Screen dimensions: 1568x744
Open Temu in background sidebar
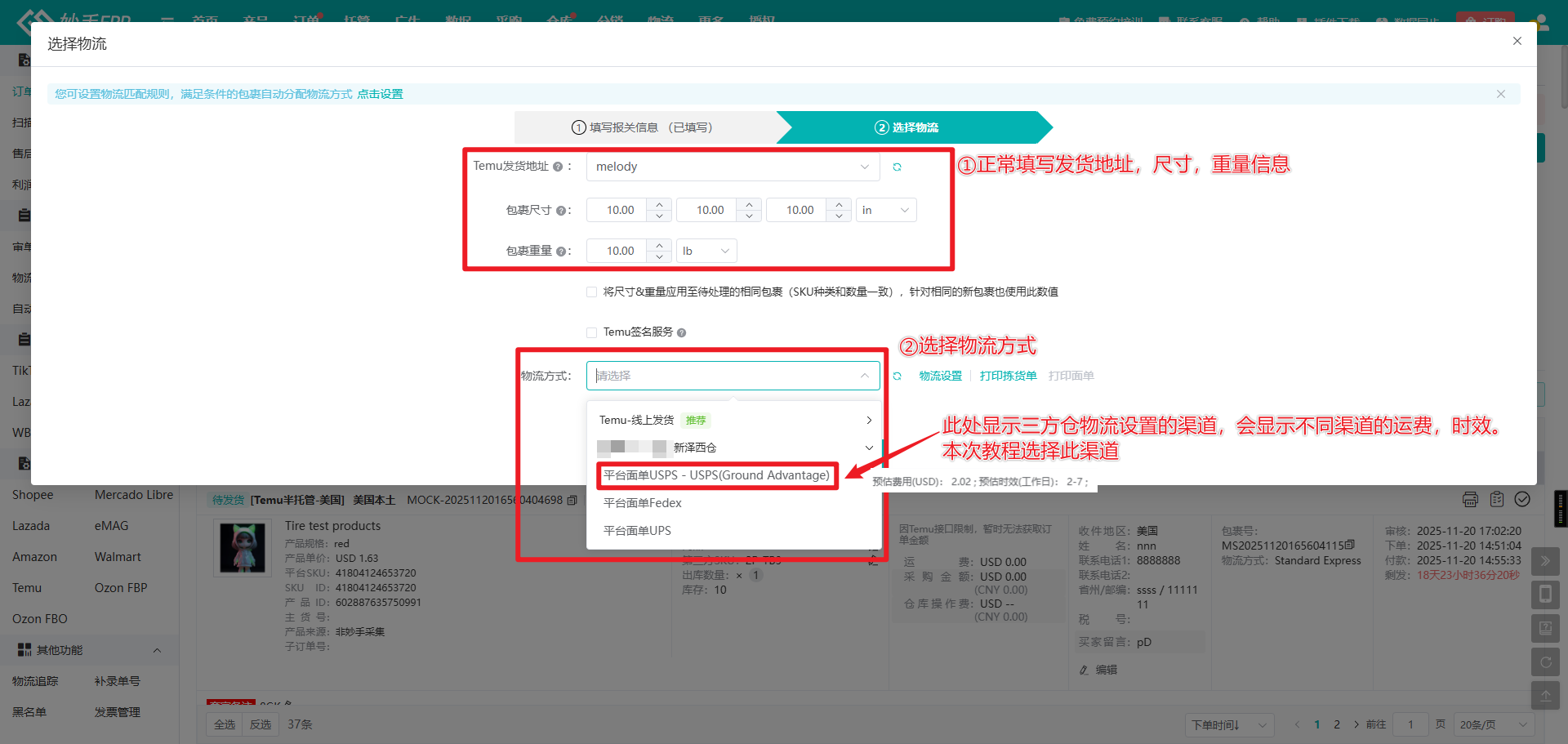27,588
